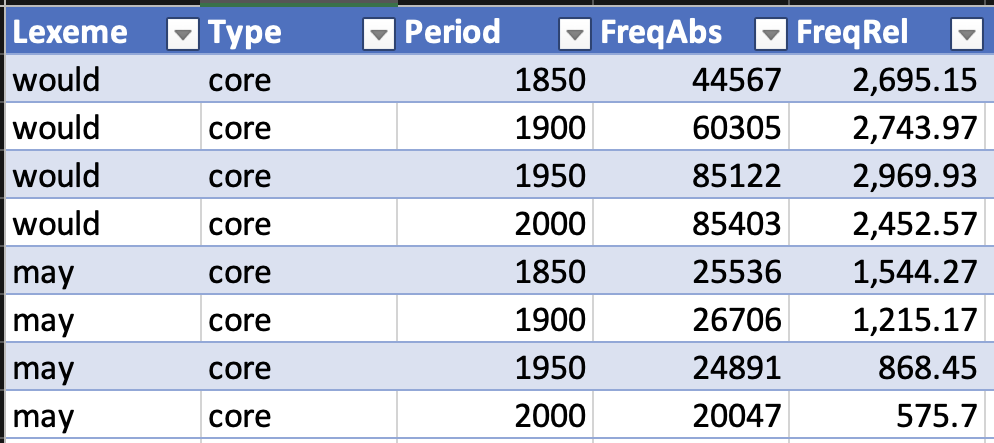
Task: Click the FreqRel cell 1,215.17
Action: click(909, 320)
